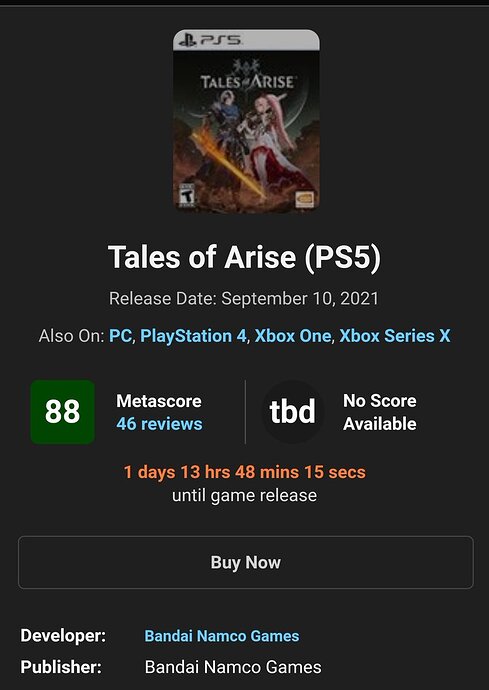The height and width of the screenshot is (690, 489).
Task: Switch to the PlayStation 4 version
Action: pos(193,336)
